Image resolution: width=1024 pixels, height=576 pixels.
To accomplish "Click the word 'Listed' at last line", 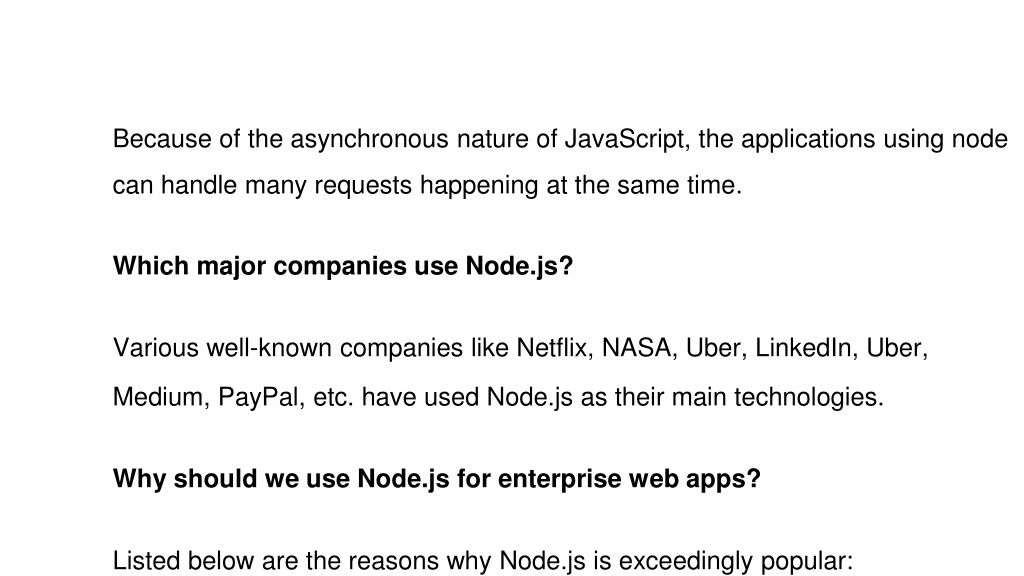I will (146, 562).
